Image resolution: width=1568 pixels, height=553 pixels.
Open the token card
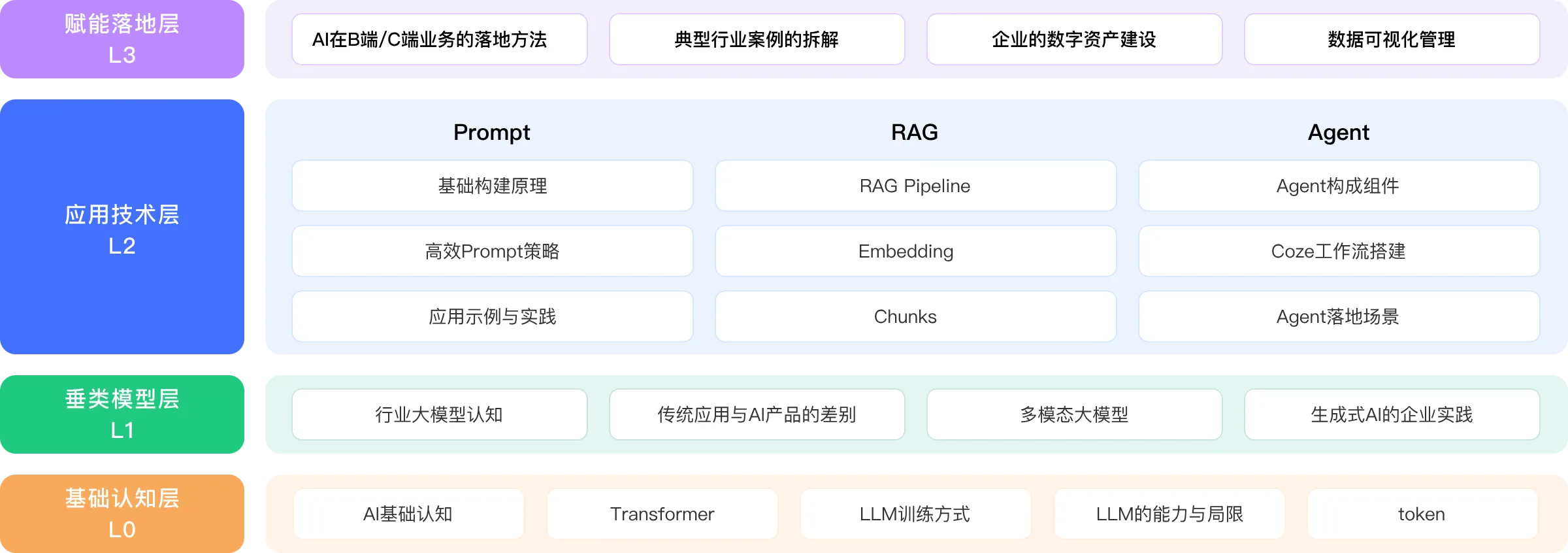coord(1422,514)
